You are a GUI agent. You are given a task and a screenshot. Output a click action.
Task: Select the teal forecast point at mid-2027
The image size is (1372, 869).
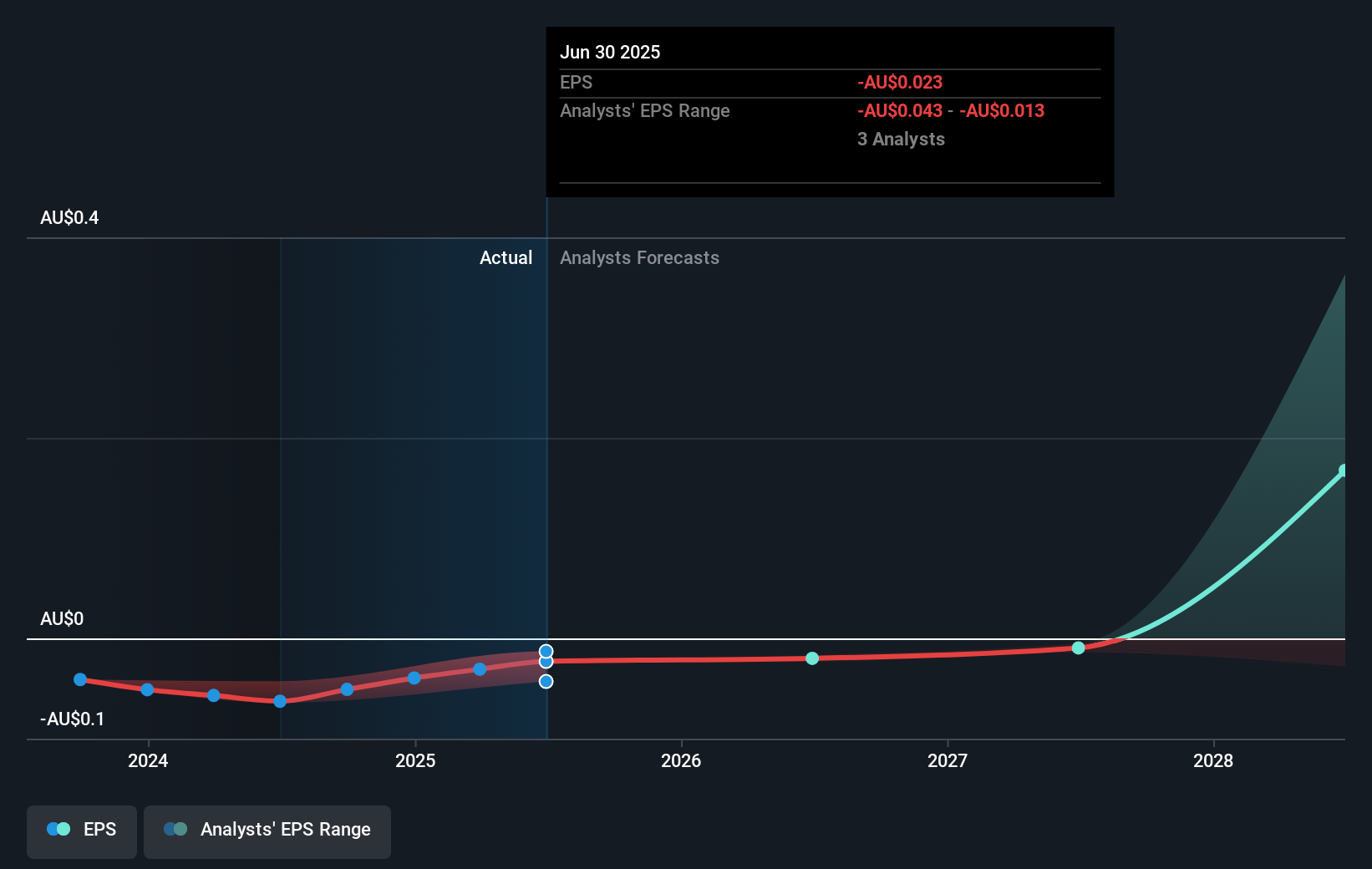pyautogui.click(x=1078, y=648)
